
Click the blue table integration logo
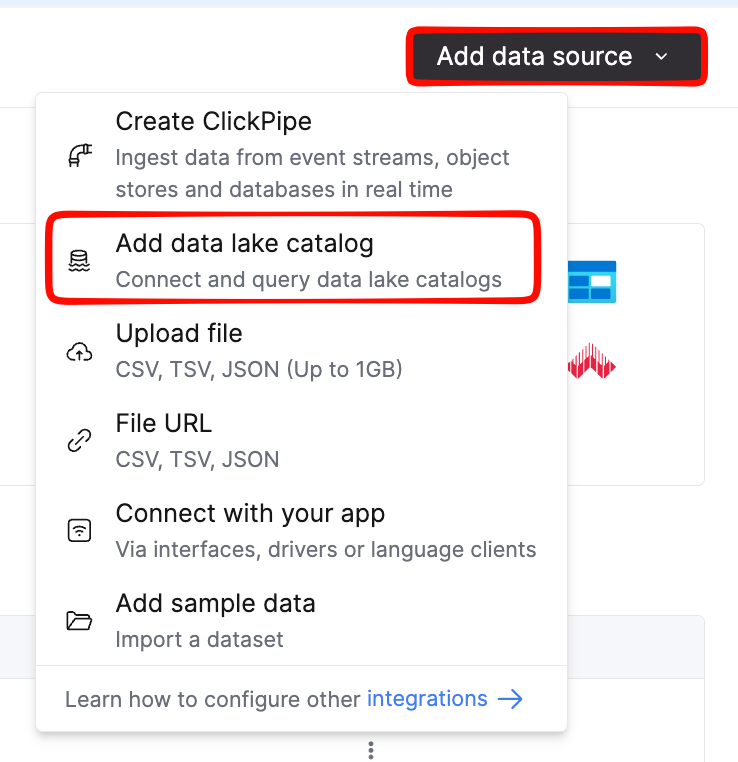[x=592, y=282]
